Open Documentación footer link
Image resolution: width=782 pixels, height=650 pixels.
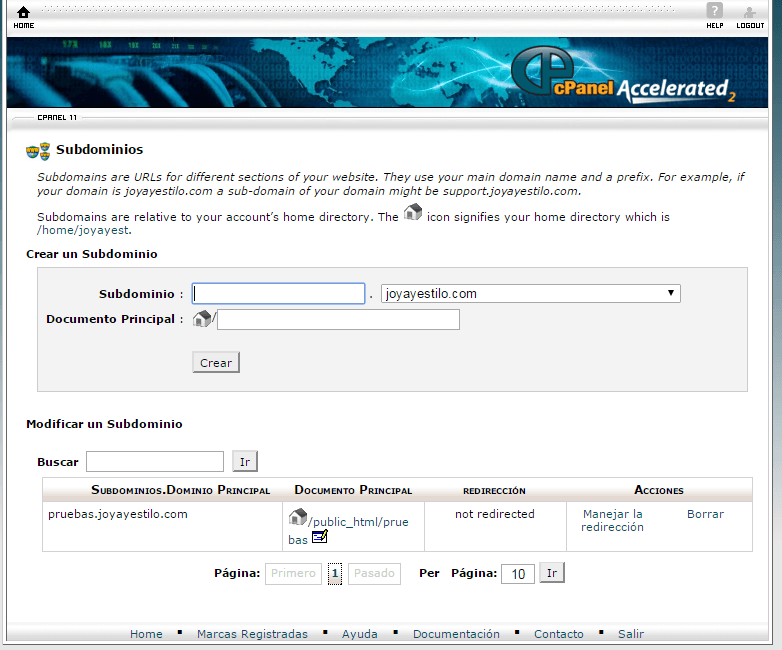pos(456,634)
